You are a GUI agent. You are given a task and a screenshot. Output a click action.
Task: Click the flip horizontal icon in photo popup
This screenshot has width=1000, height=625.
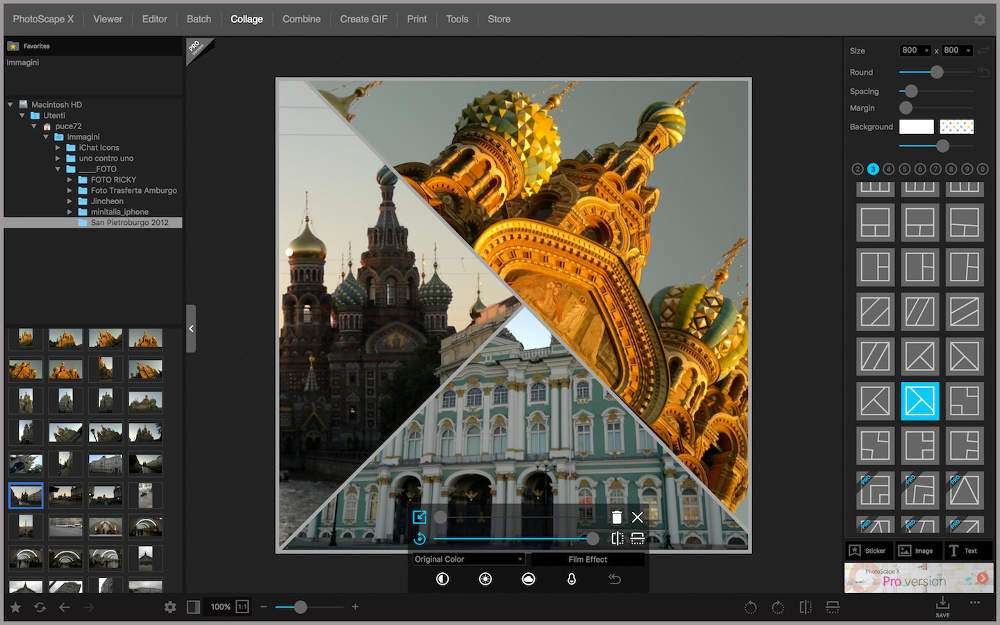[x=617, y=538]
